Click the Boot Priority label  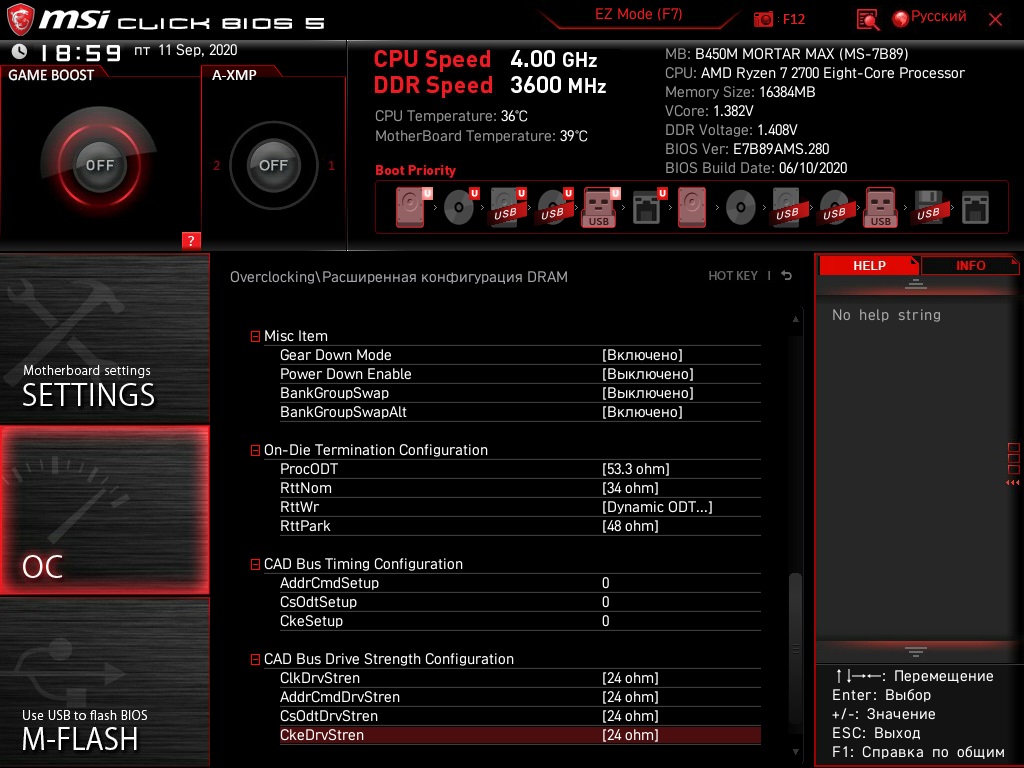tap(415, 170)
